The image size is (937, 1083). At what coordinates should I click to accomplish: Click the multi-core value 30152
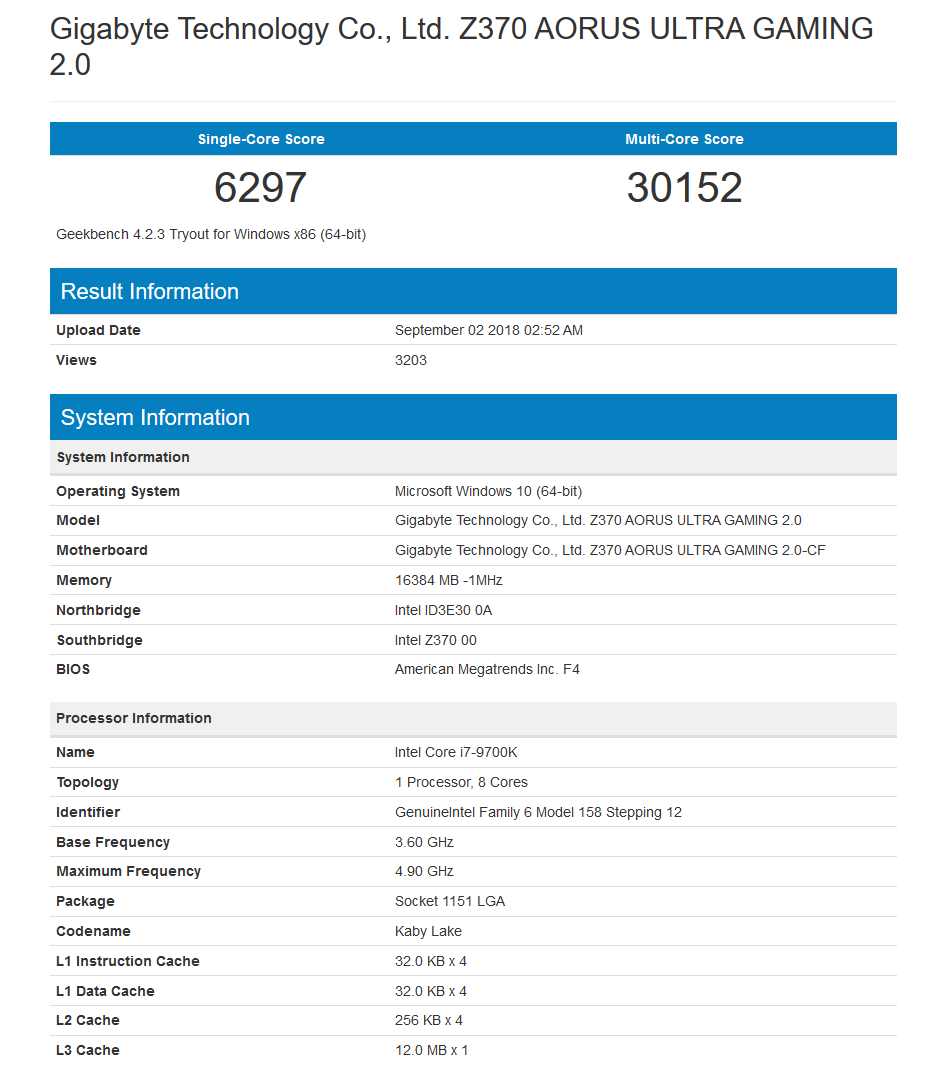pyautogui.click(x=684, y=187)
